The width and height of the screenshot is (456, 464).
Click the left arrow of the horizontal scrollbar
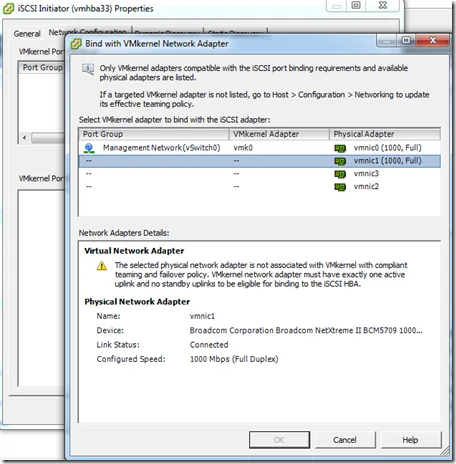[25, 137]
